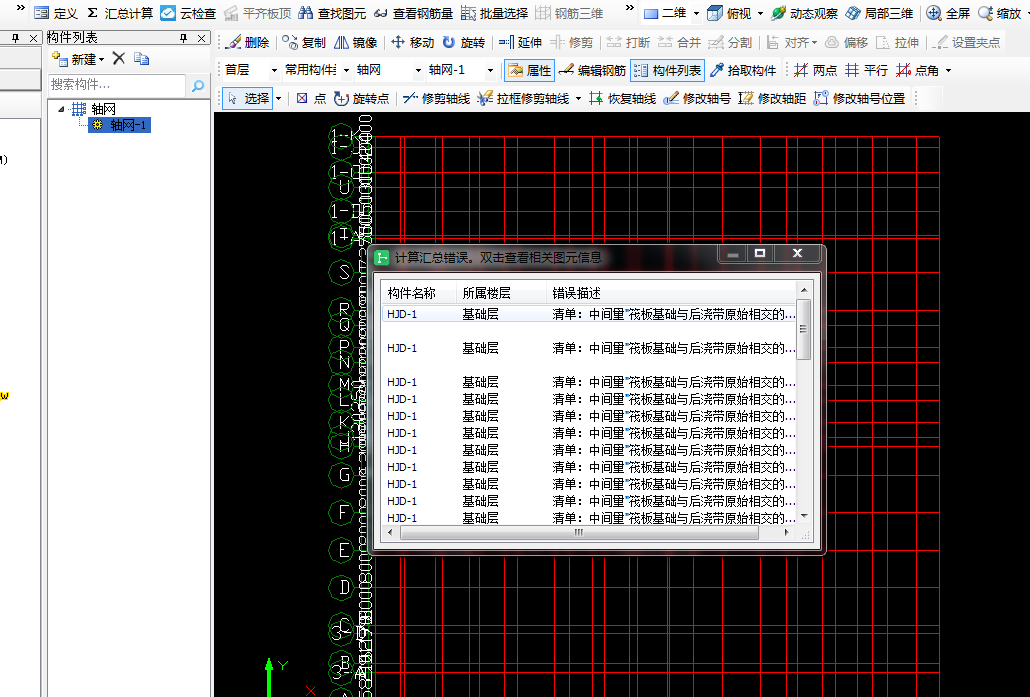Screen dimensions: 1030x697
Task: Select the 点 point drawing tool
Action: tap(311, 99)
